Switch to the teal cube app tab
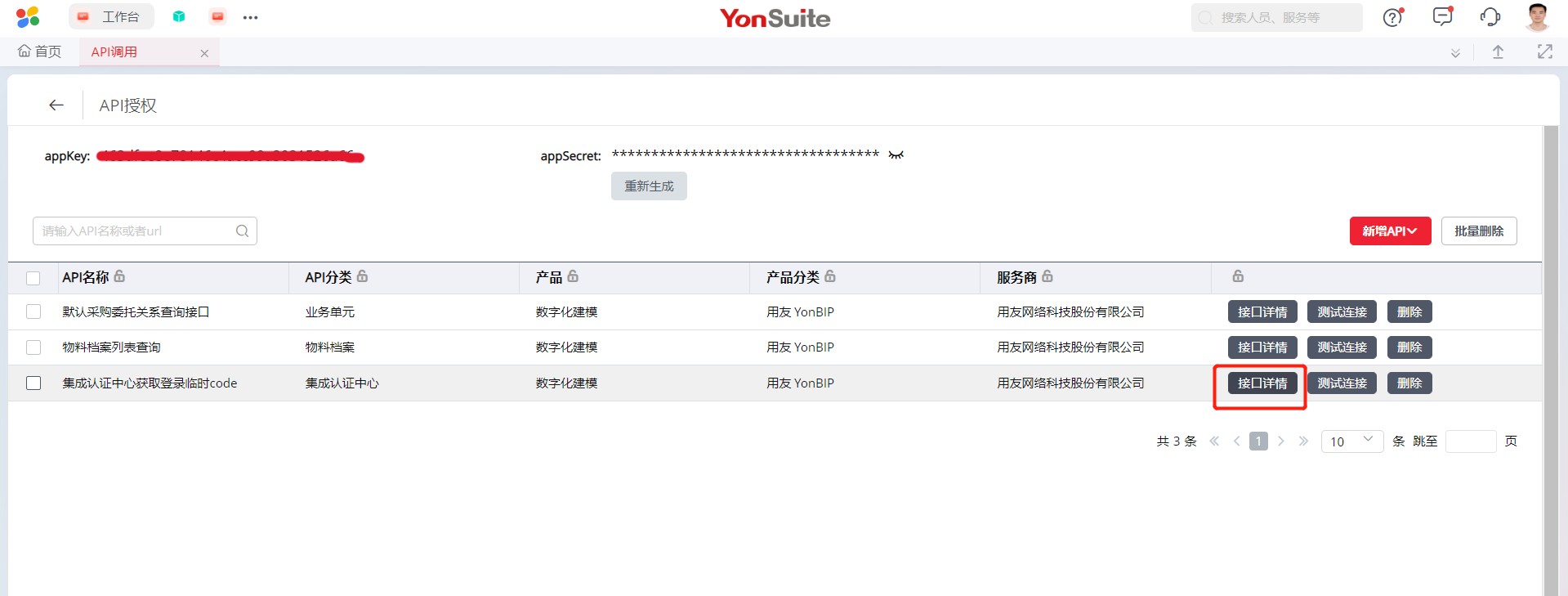 (x=179, y=16)
